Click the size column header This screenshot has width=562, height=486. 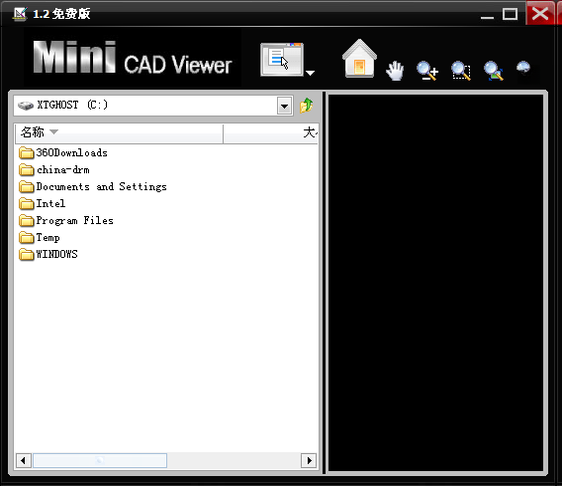271,133
